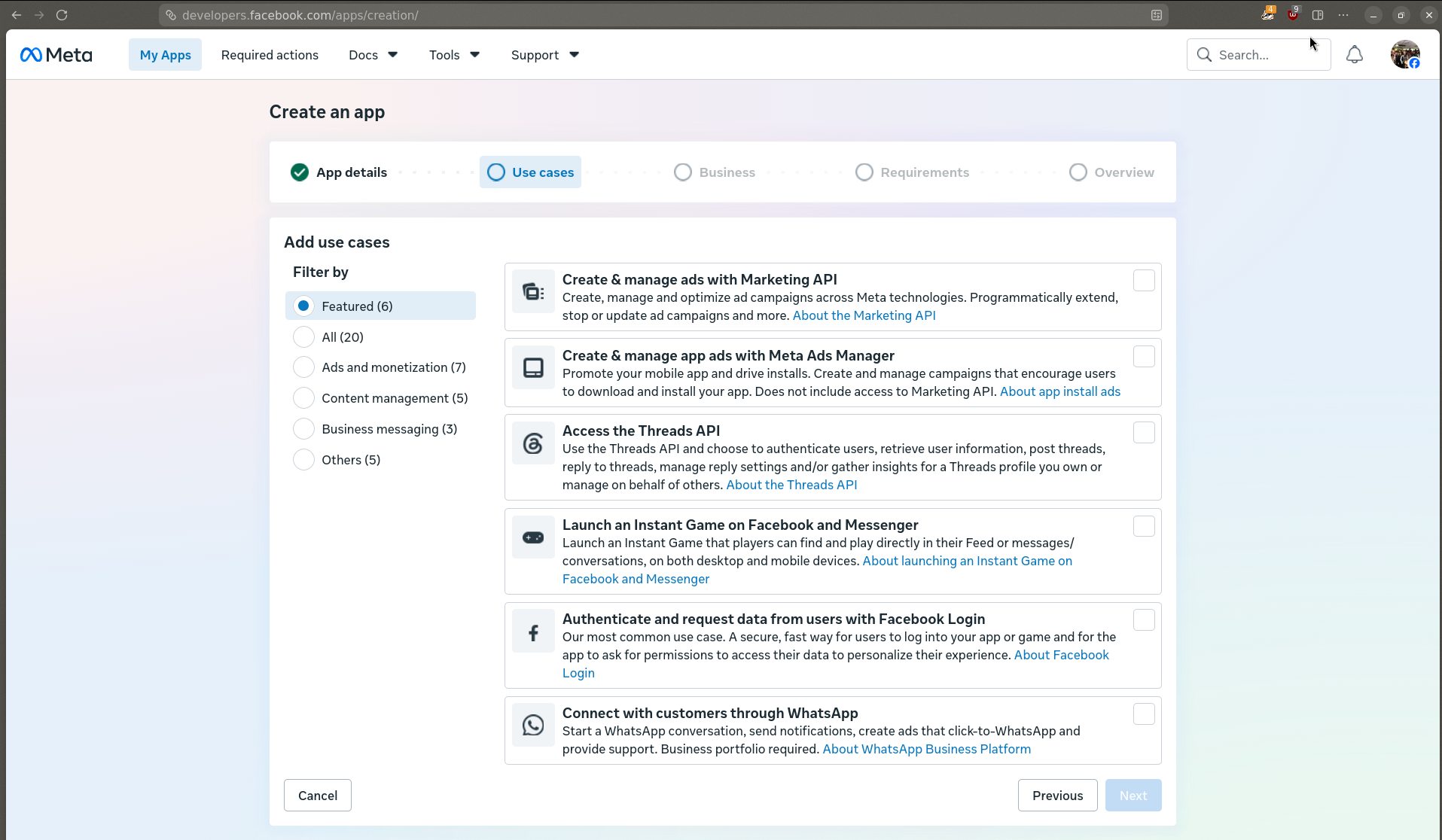
Task: Open the browser three-dot menu
Action: (1343, 15)
